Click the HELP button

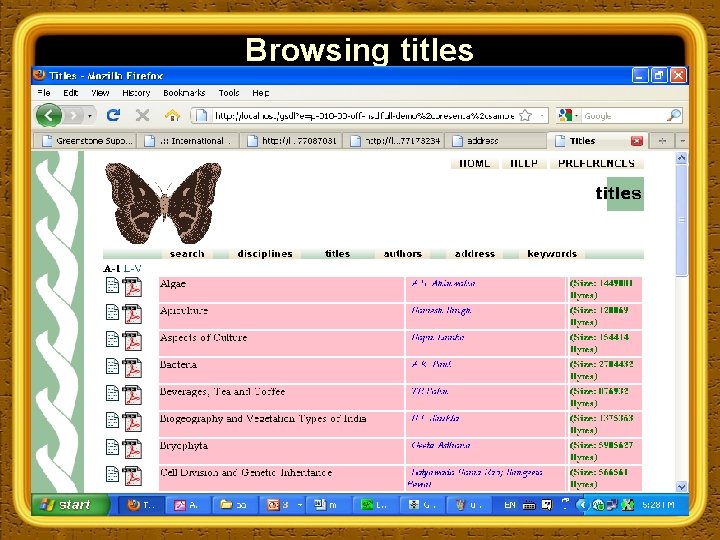pos(524,163)
